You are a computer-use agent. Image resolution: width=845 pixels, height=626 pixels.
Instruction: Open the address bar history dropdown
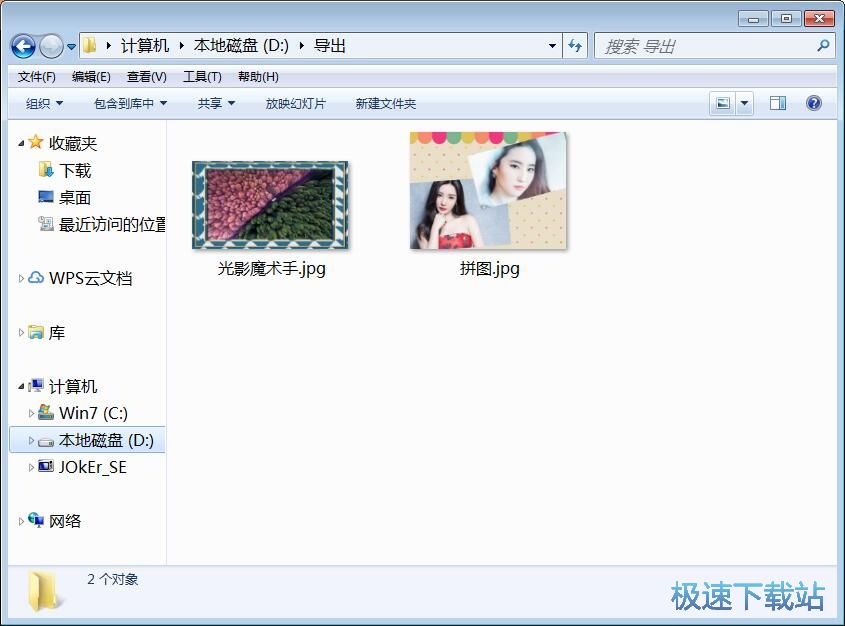(x=552, y=46)
